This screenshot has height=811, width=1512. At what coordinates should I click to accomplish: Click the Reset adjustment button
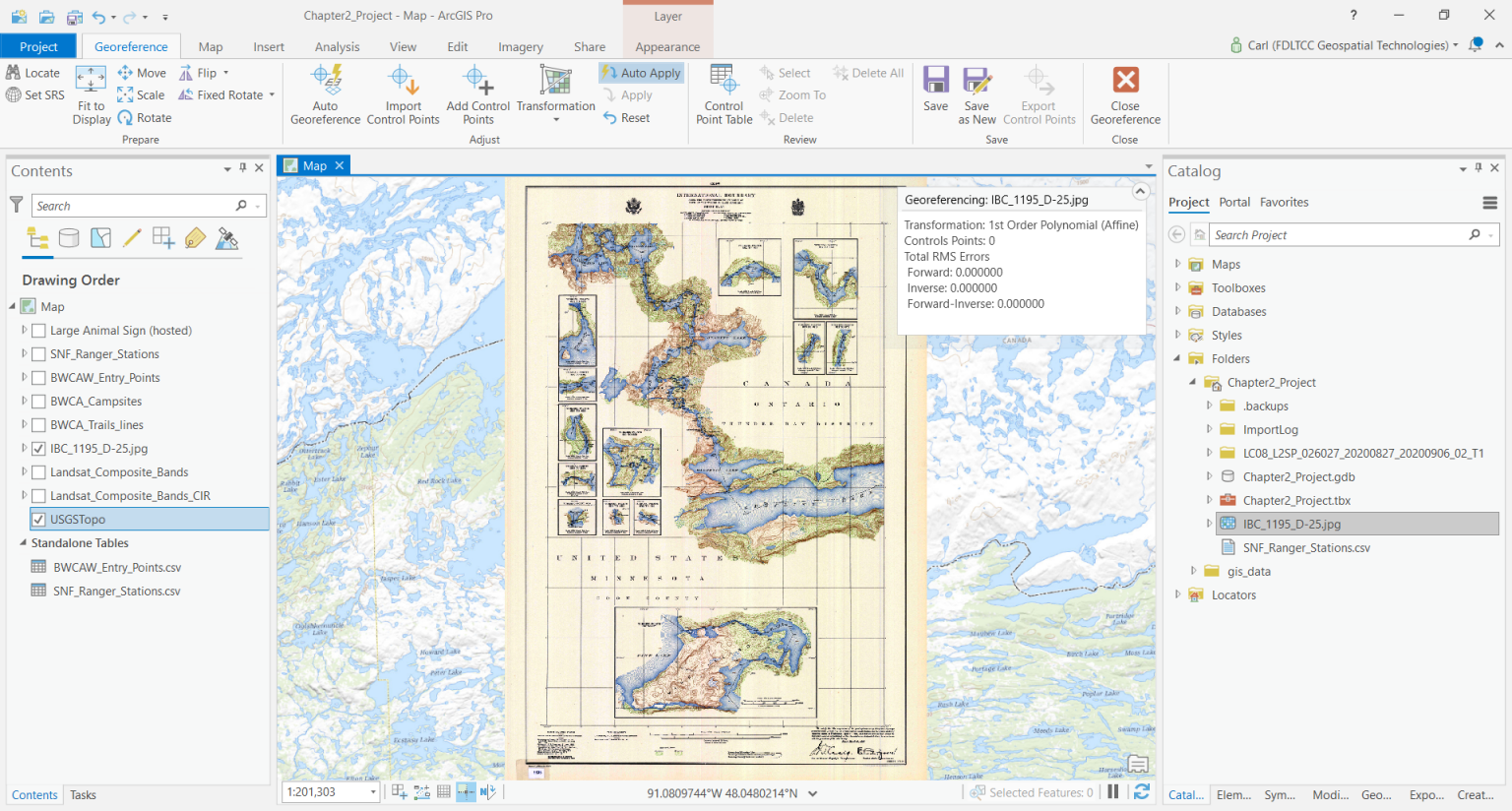tap(627, 117)
